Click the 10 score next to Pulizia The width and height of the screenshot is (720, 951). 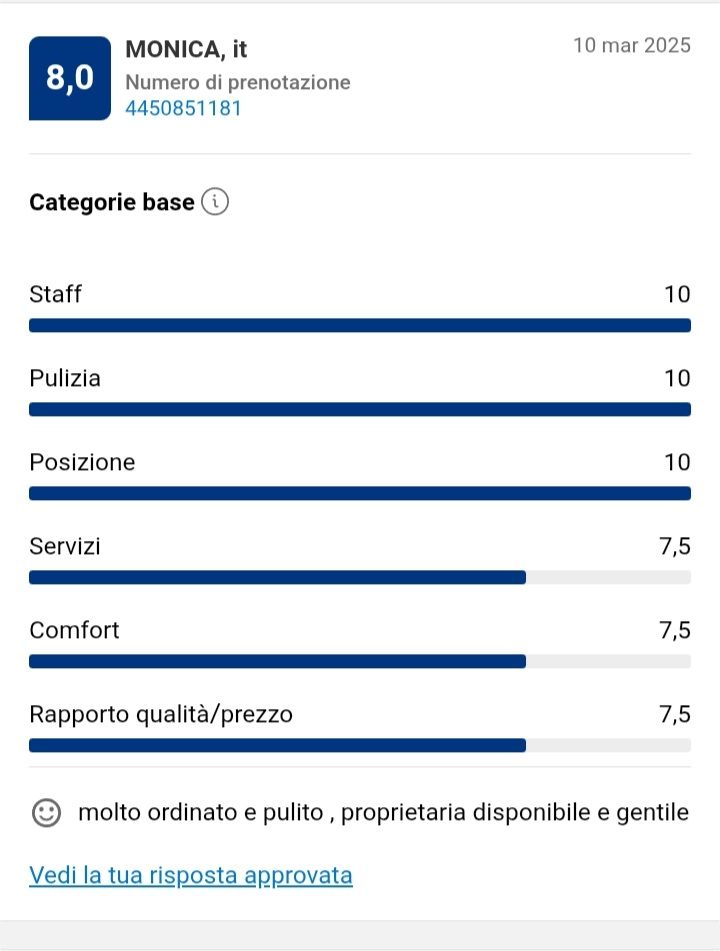[677, 378]
